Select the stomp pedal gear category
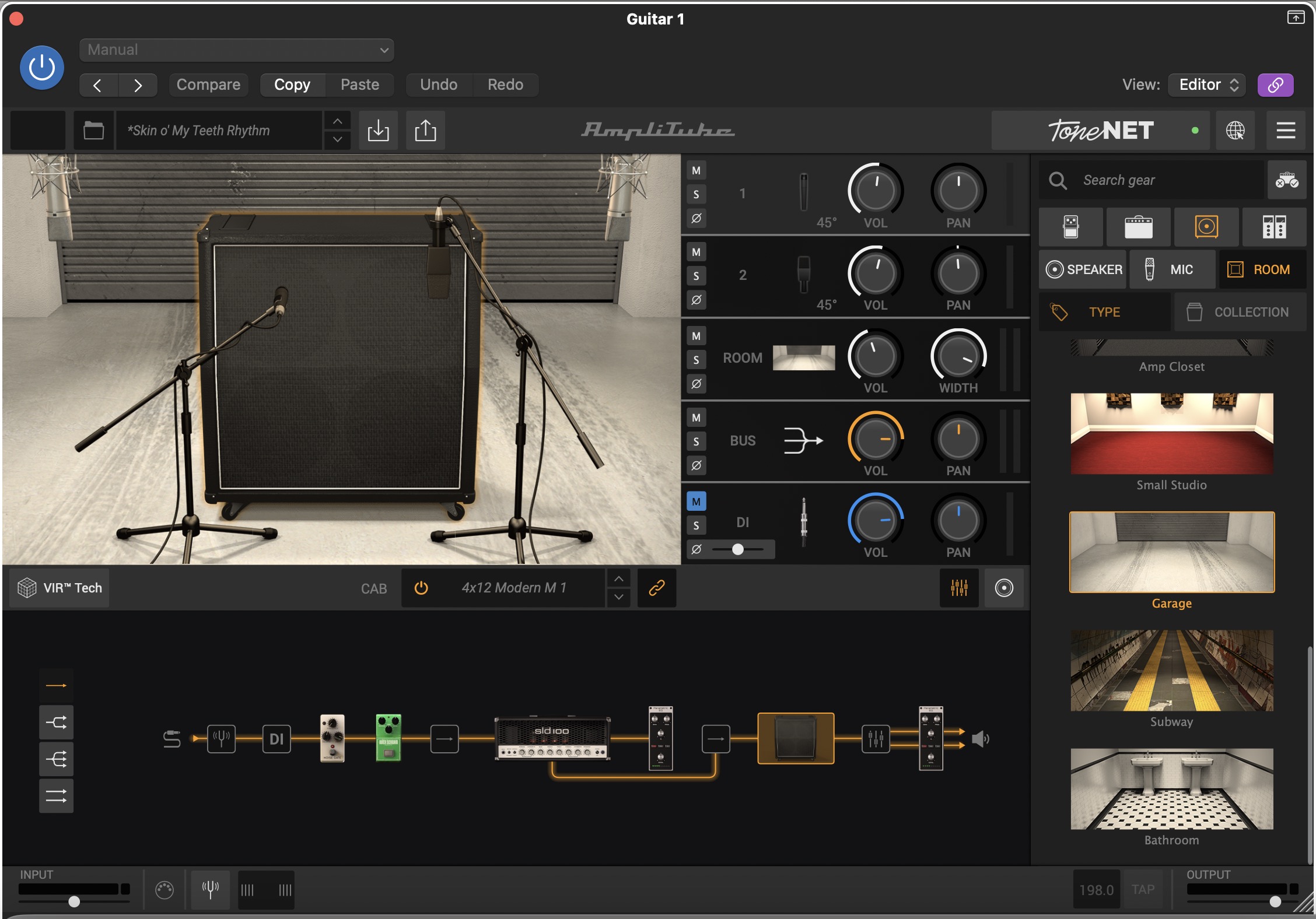Image resolution: width=1316 pixels, height=919 pixels. pos(1071,227)
